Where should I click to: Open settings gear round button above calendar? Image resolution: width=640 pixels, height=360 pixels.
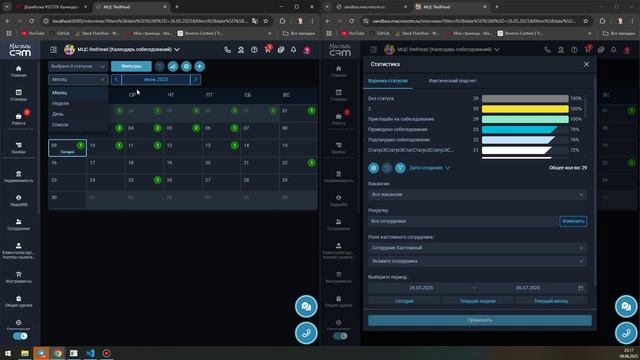186,66
